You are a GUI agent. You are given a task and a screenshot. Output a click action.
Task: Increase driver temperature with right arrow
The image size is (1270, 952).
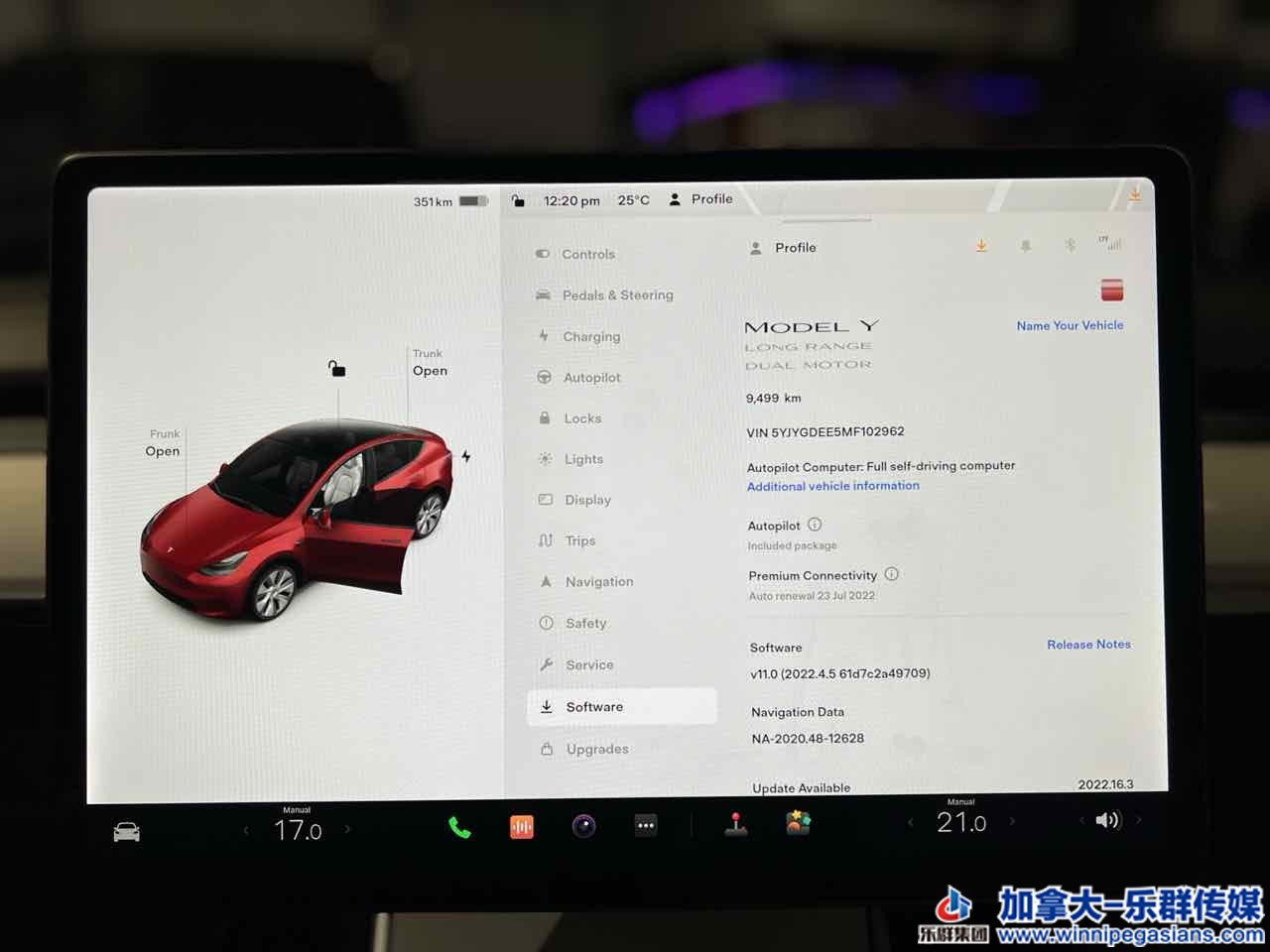347,829
